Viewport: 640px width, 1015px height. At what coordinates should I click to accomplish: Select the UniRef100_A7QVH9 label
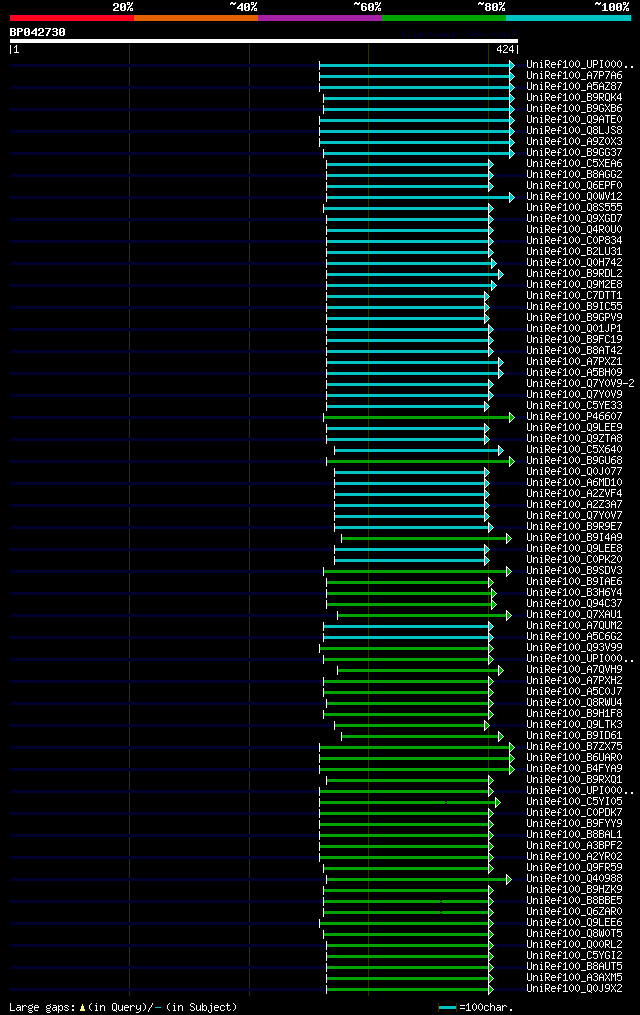coord(574,670)
